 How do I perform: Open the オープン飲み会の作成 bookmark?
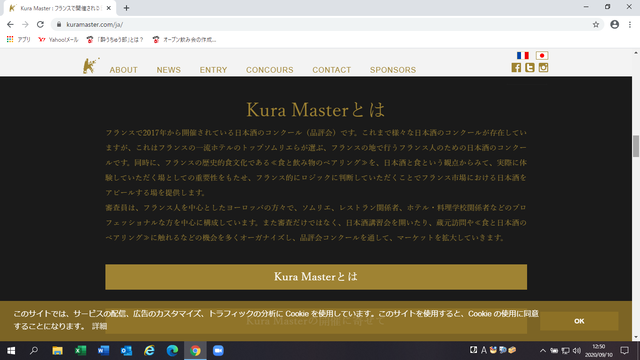184,40
